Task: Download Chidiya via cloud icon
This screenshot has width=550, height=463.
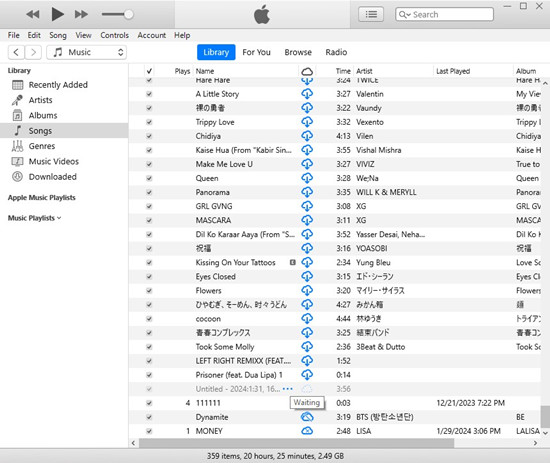Action: (307, 136)
